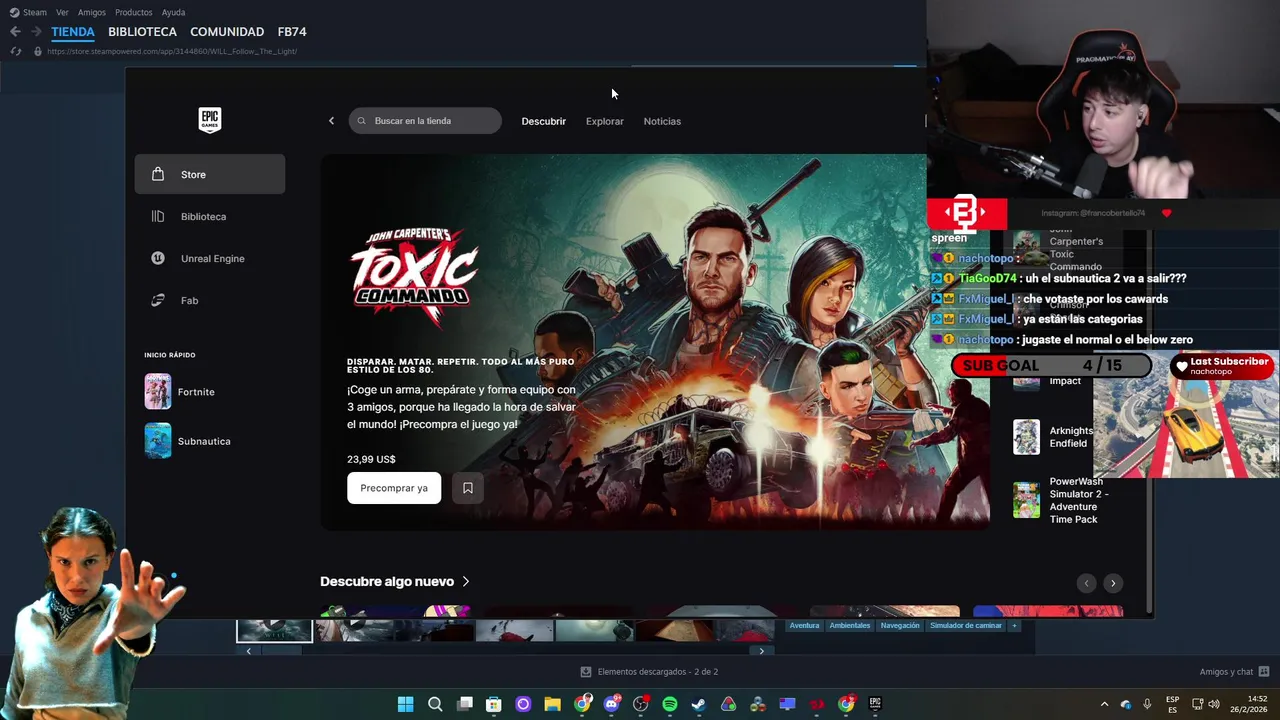This screenshot has width=1280, height=720.
Task: Show hidden system tray icons
Action: (1104, 704)
